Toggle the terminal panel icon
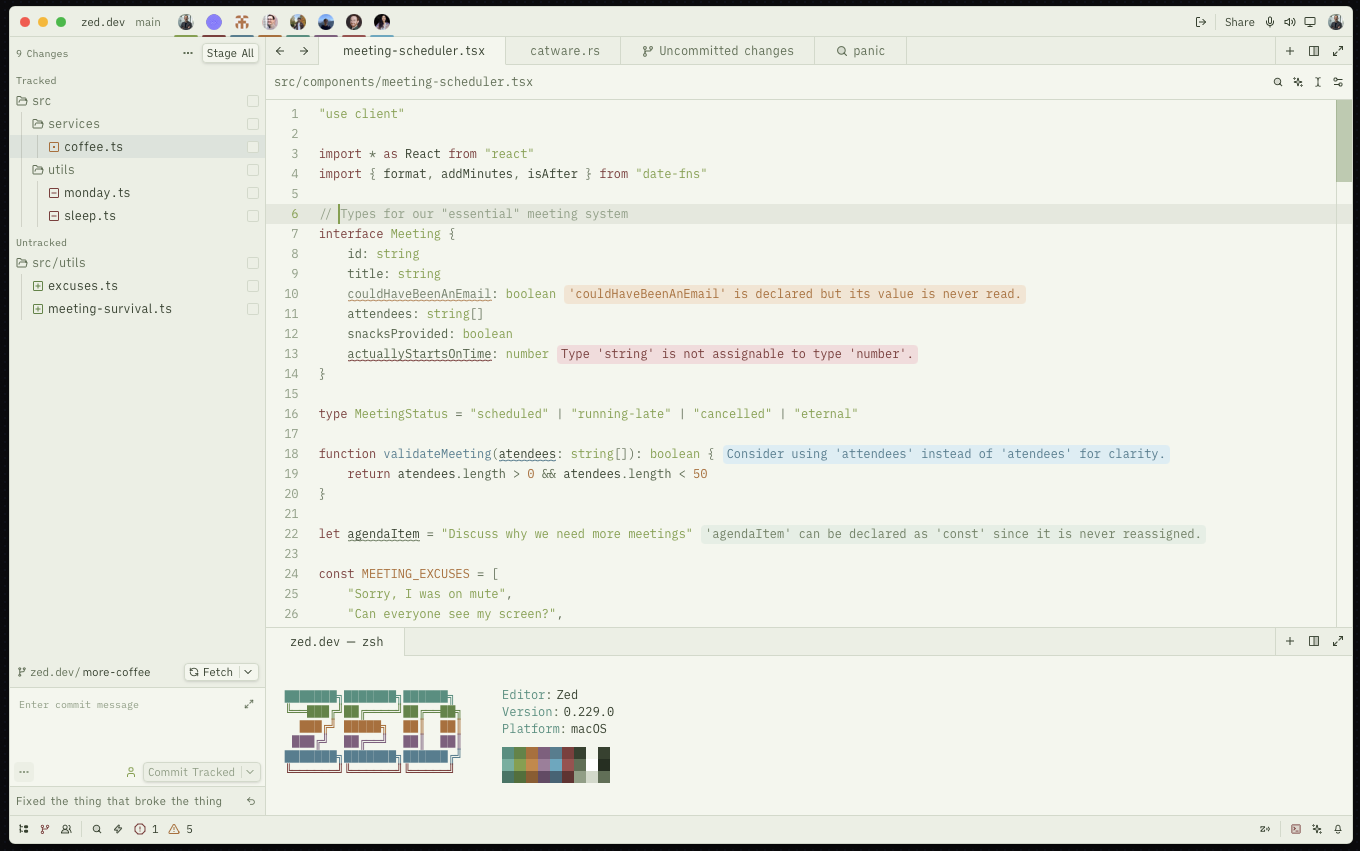This screenshot has width=1360, height=851. (x=1296, y=829)
